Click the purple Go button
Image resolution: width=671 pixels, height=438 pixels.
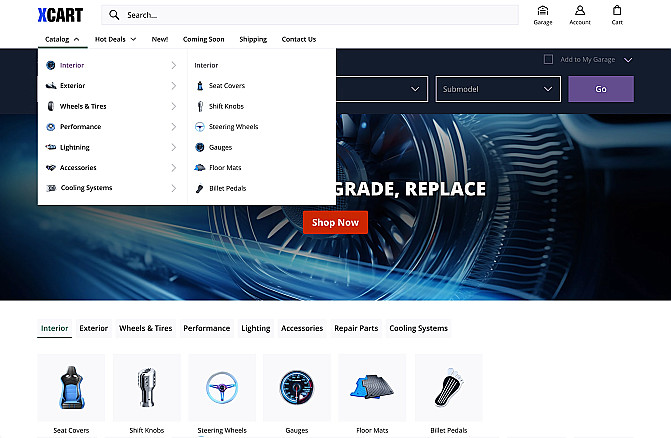click(601, 89)
